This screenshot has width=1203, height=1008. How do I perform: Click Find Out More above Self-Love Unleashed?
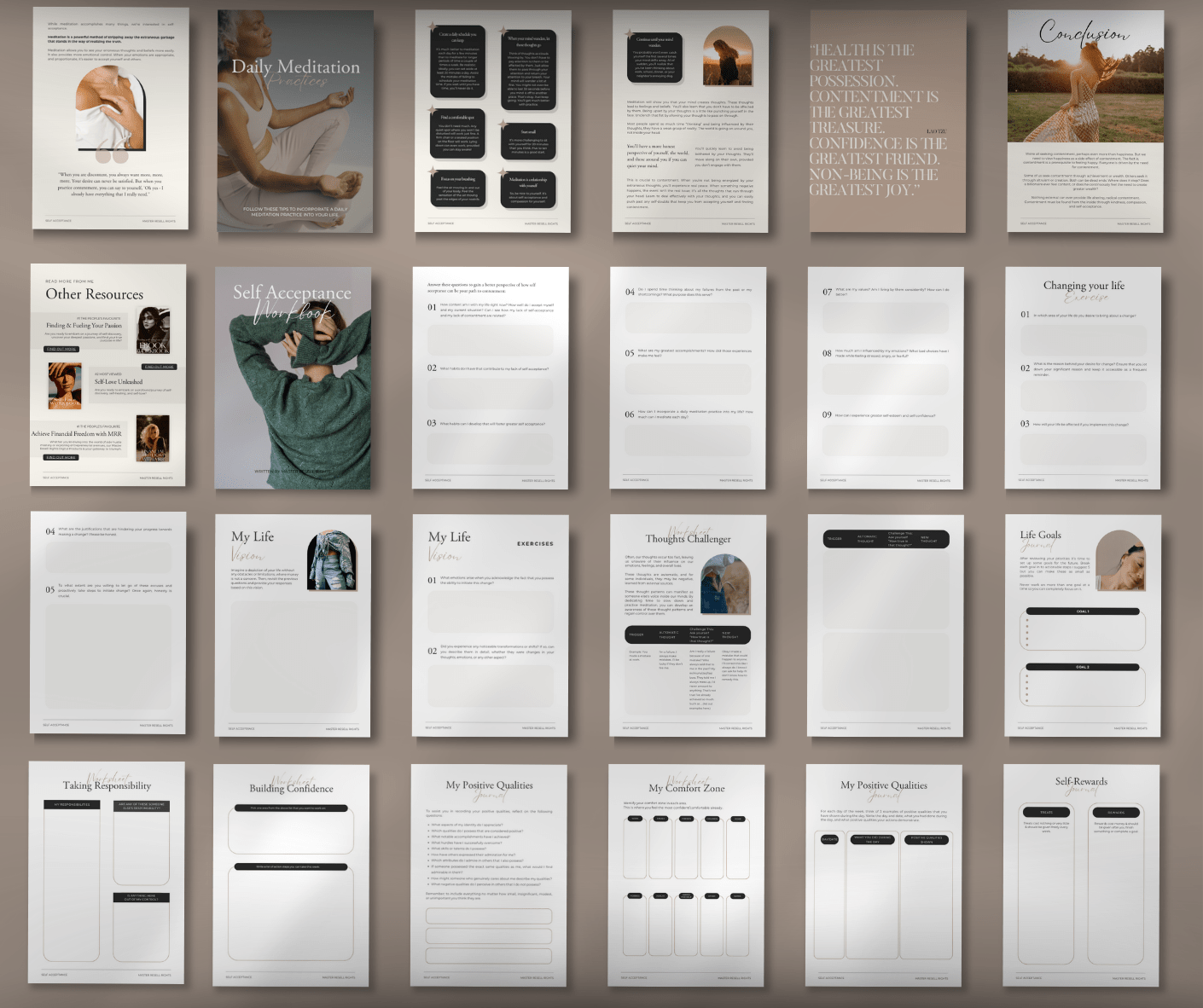(159, 367)
